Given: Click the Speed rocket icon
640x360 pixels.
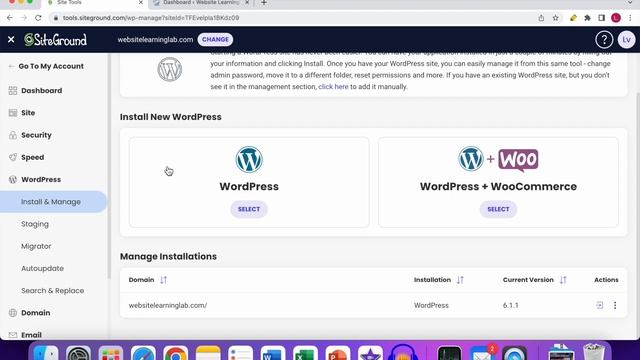Looking at the screenshot, I should pyautogui.click(x=13, y=157).
